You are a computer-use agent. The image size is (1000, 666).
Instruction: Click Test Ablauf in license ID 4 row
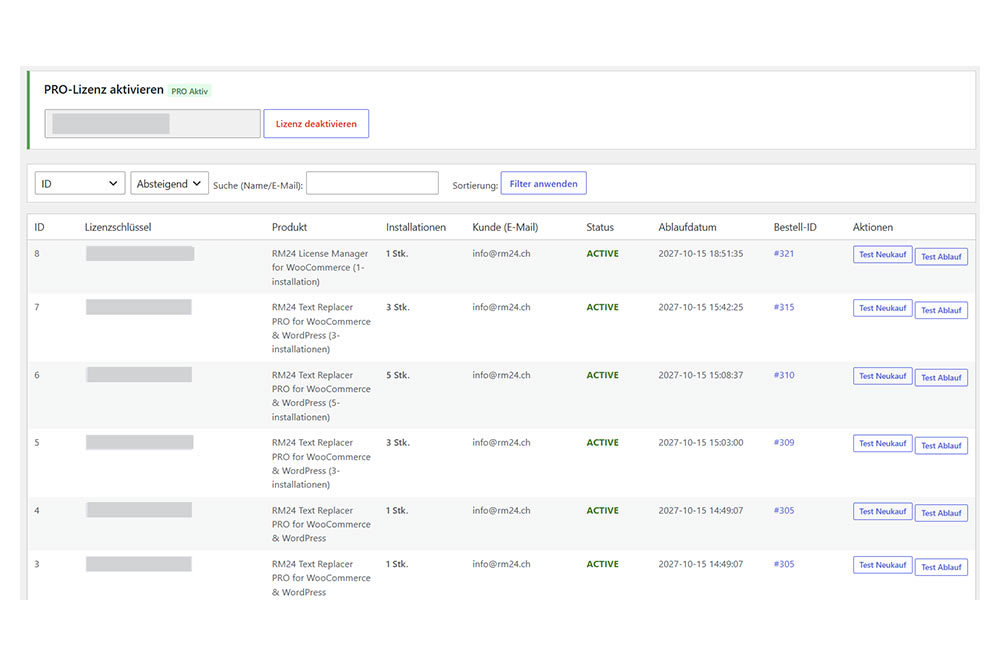[941, 513]
